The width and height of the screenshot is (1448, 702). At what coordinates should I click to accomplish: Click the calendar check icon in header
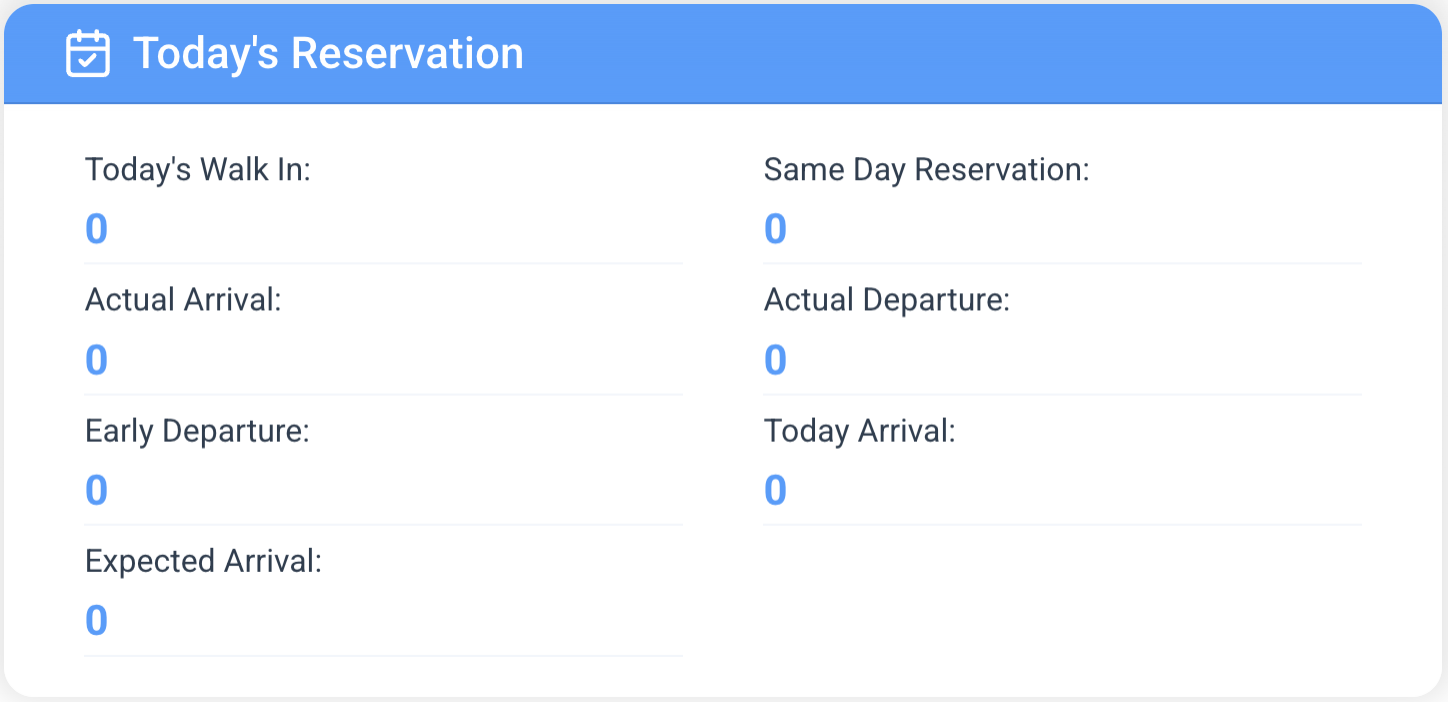pos(88,53)
